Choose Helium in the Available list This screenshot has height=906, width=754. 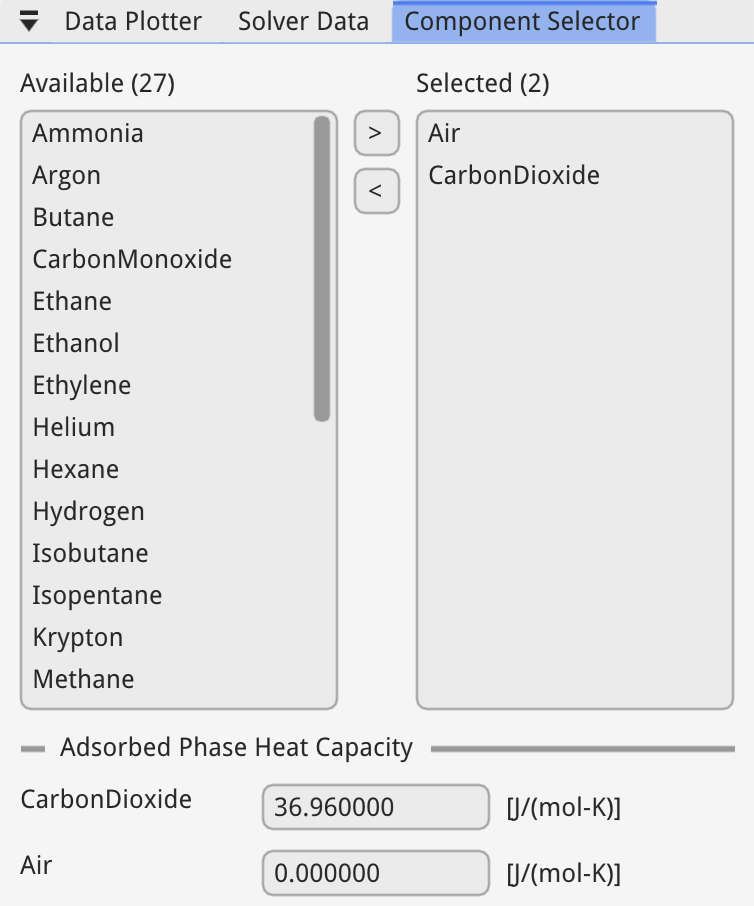(x=74, y=428)
